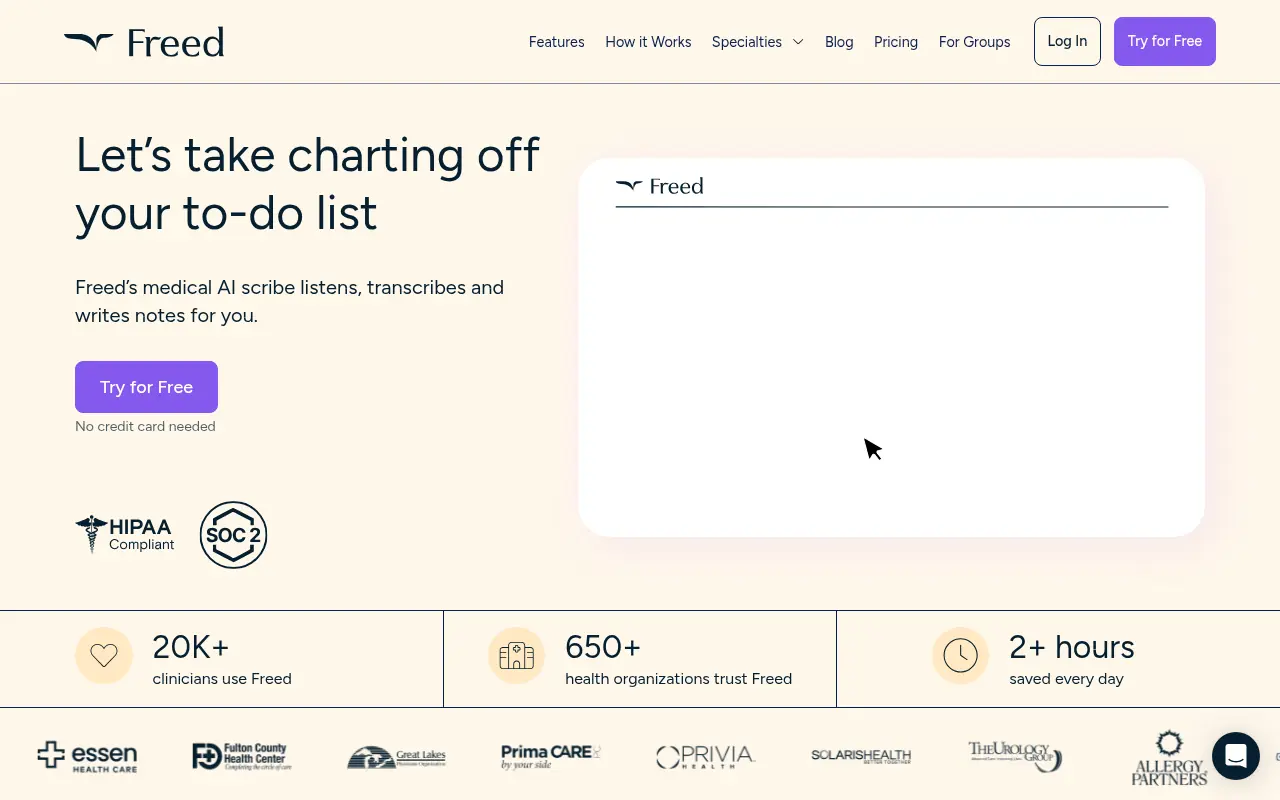1280x800 pixels.
Task: Click the Essen Health Care logo
Action: pos(87,756)
